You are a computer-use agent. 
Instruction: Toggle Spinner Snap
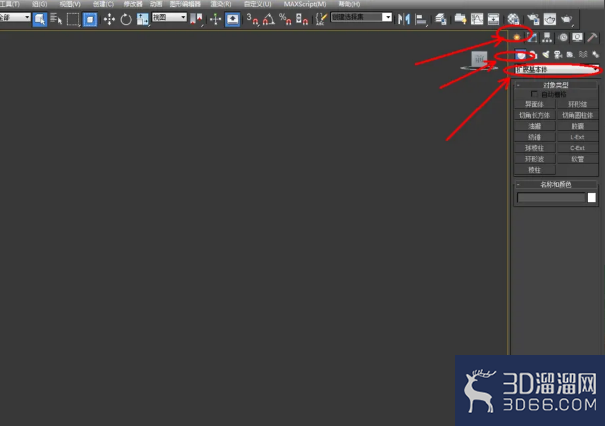301,19
